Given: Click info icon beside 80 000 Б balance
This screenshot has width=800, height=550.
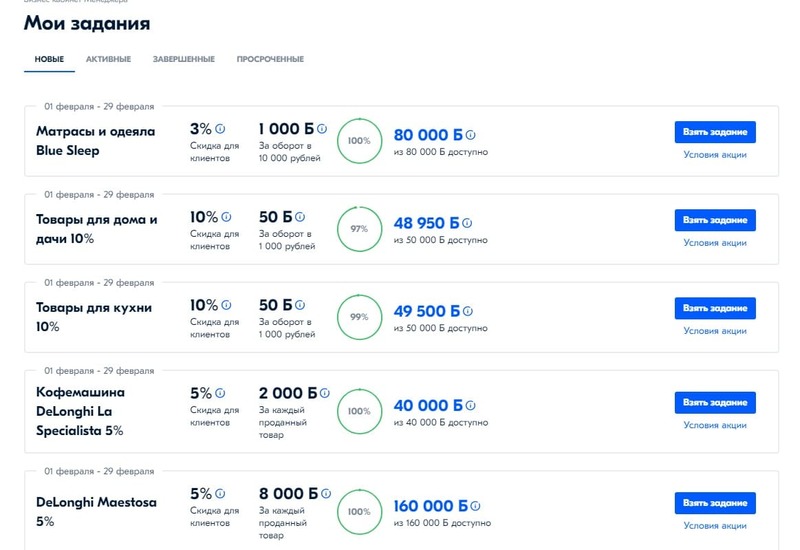Looking at the screenshot, I should 470,135.
